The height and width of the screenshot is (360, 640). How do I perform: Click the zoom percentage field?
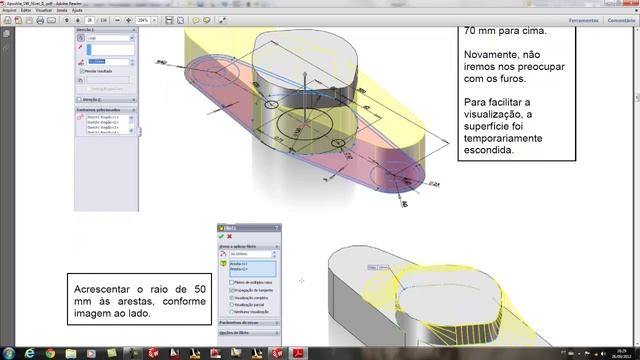[x=143, y=20]
